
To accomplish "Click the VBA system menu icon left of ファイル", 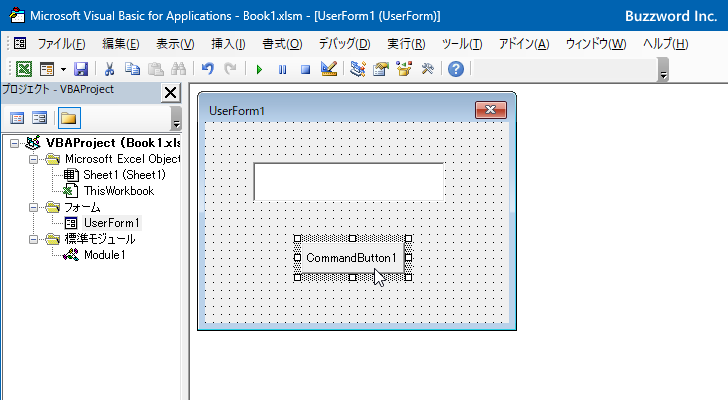I will point(20,44).
